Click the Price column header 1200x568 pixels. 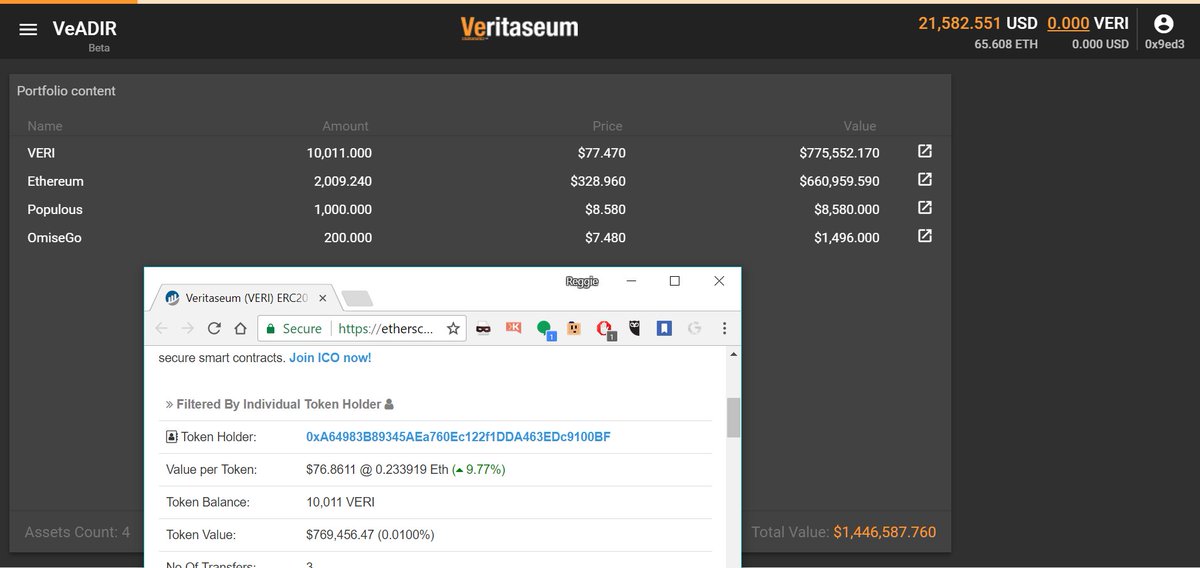point(607,126)
